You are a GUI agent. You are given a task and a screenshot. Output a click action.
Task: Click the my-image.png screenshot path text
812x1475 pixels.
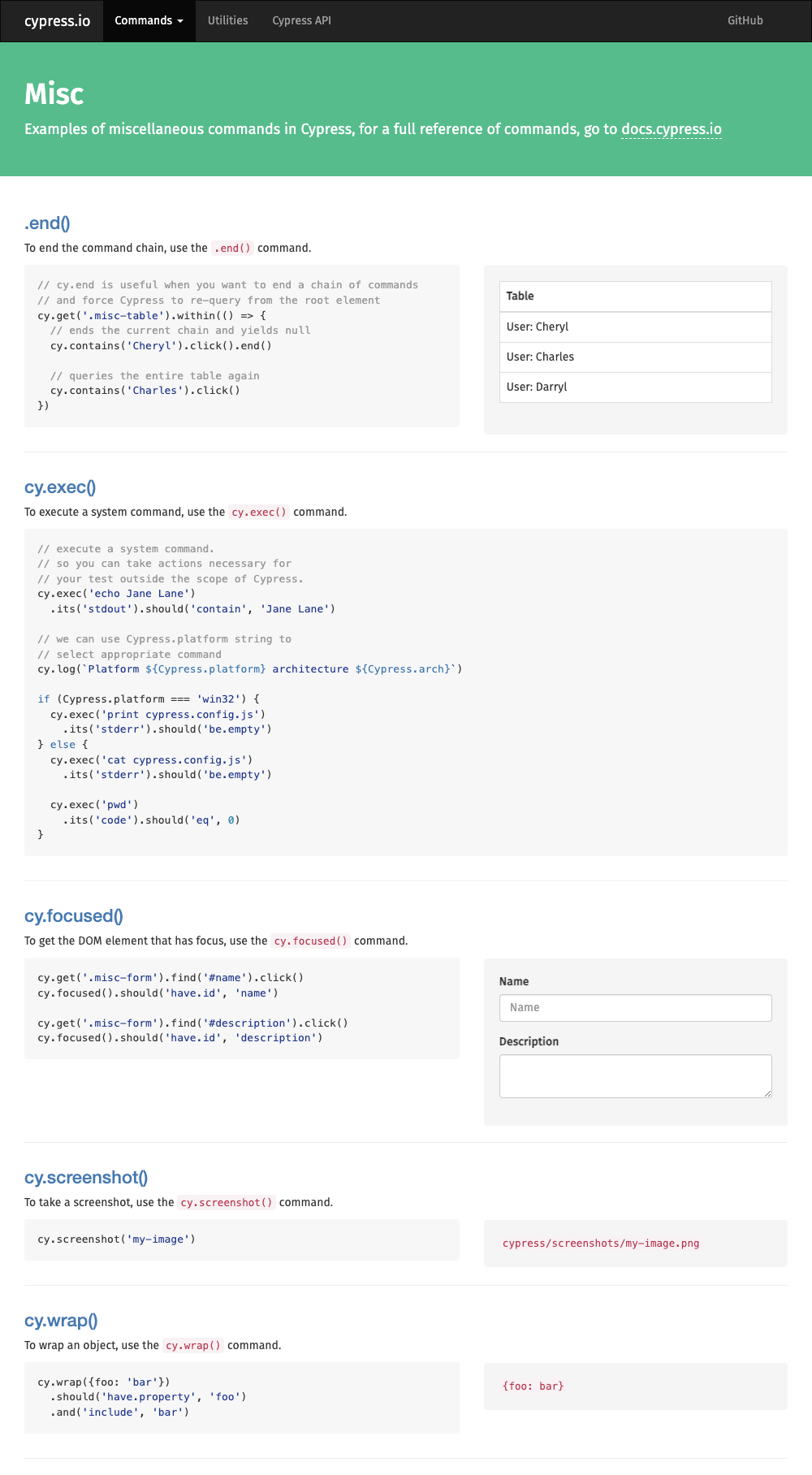601,1244
